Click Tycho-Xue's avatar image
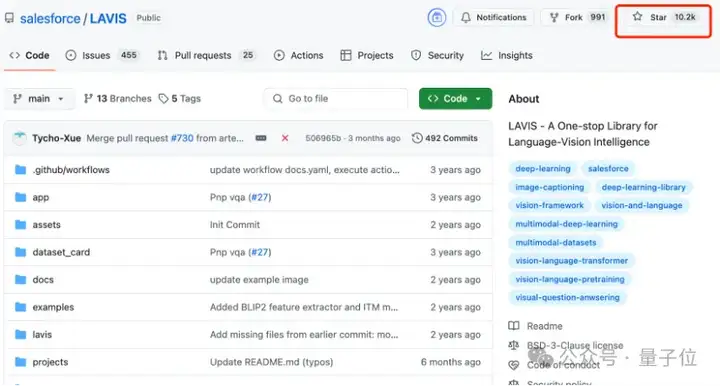 pos(19,138)
